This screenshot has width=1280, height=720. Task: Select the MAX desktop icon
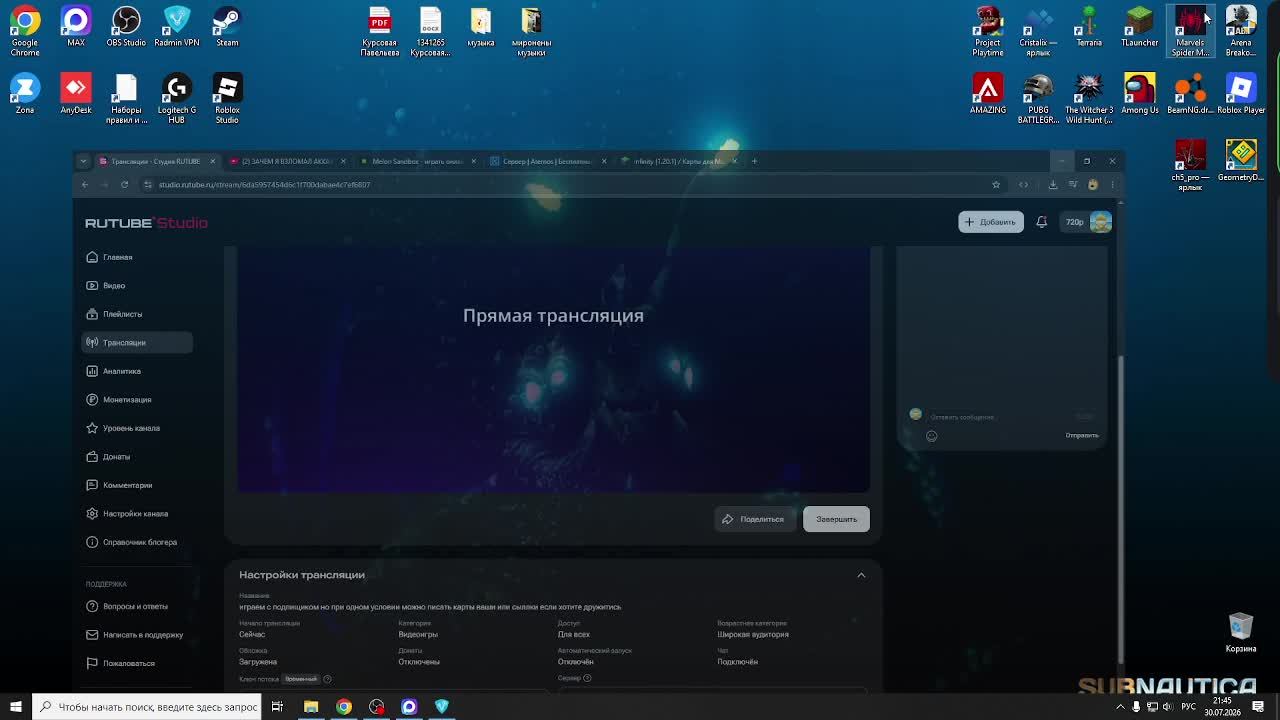point(76,27)
